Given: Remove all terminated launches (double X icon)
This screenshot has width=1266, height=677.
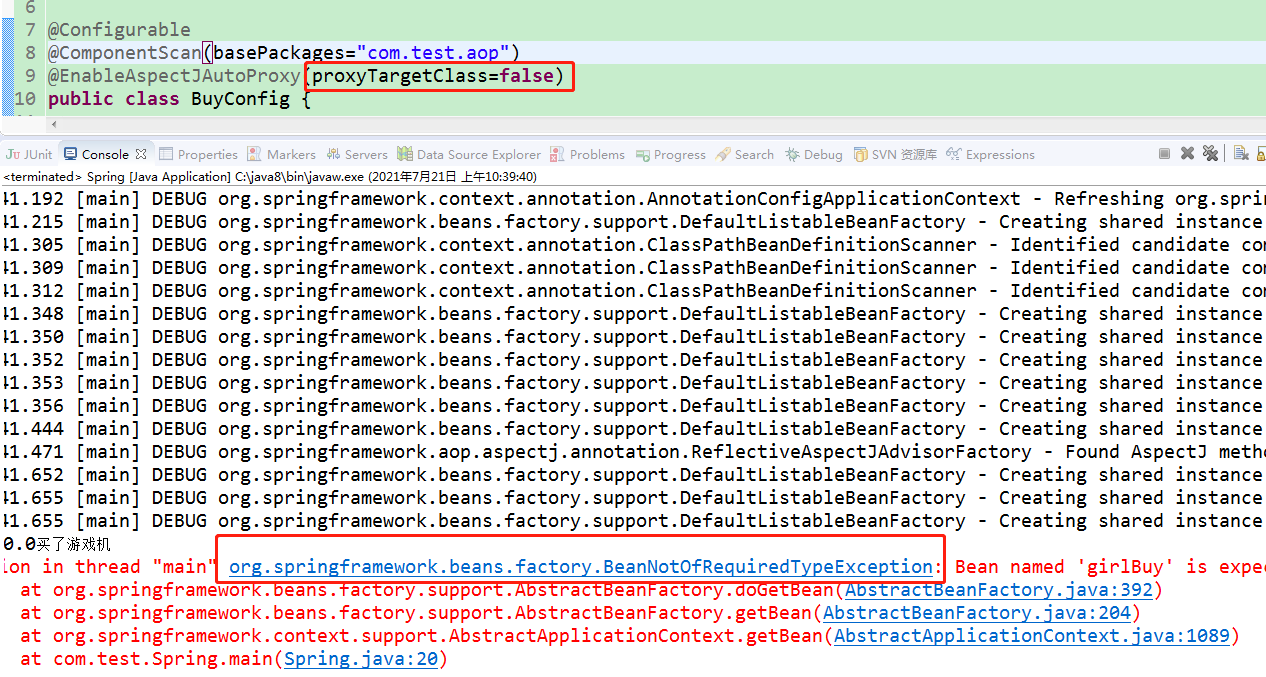Looking at the screenshot, I should pyautogui.click(x=1210, y=154).
